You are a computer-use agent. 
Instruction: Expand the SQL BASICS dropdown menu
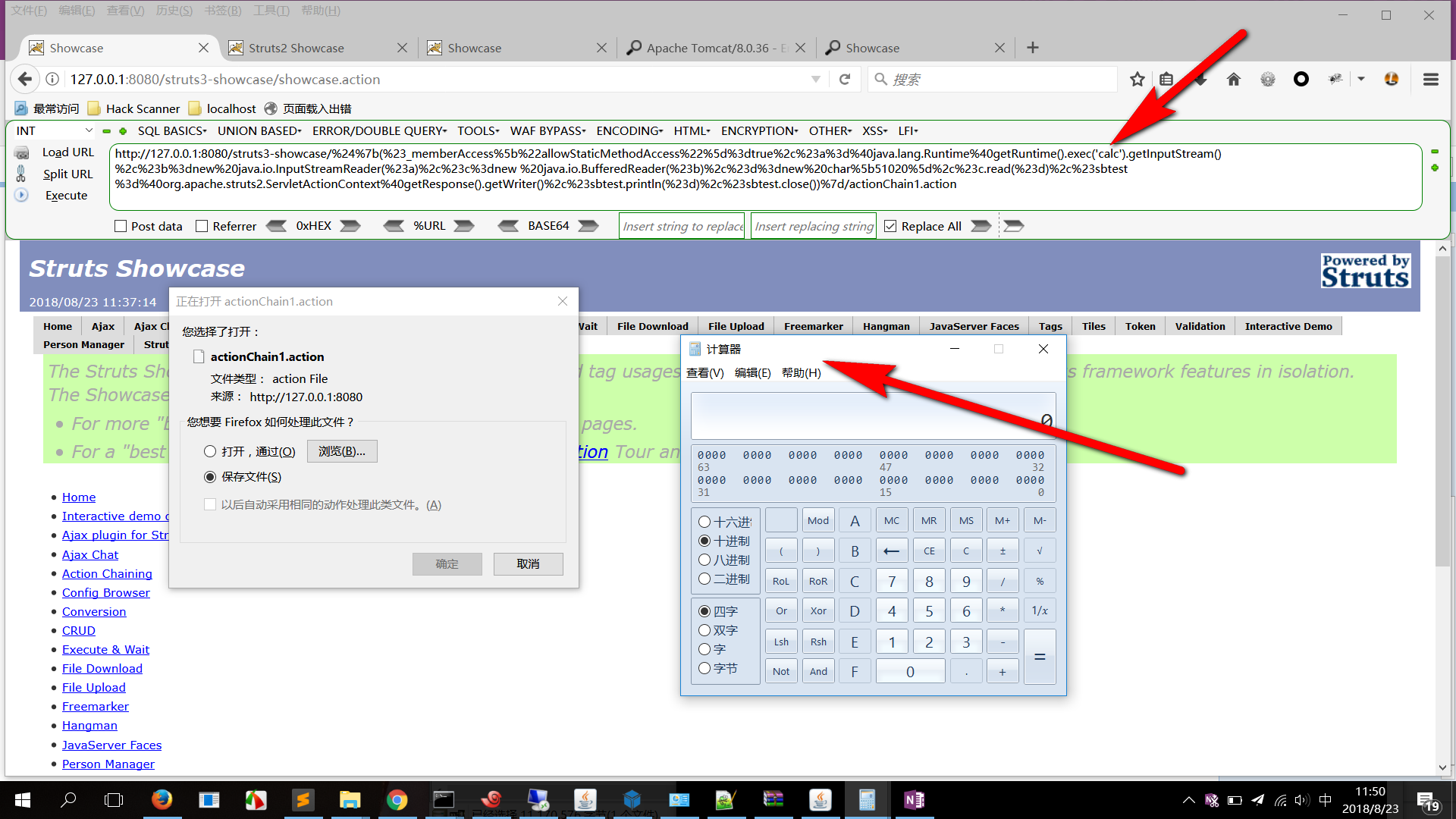171,130
